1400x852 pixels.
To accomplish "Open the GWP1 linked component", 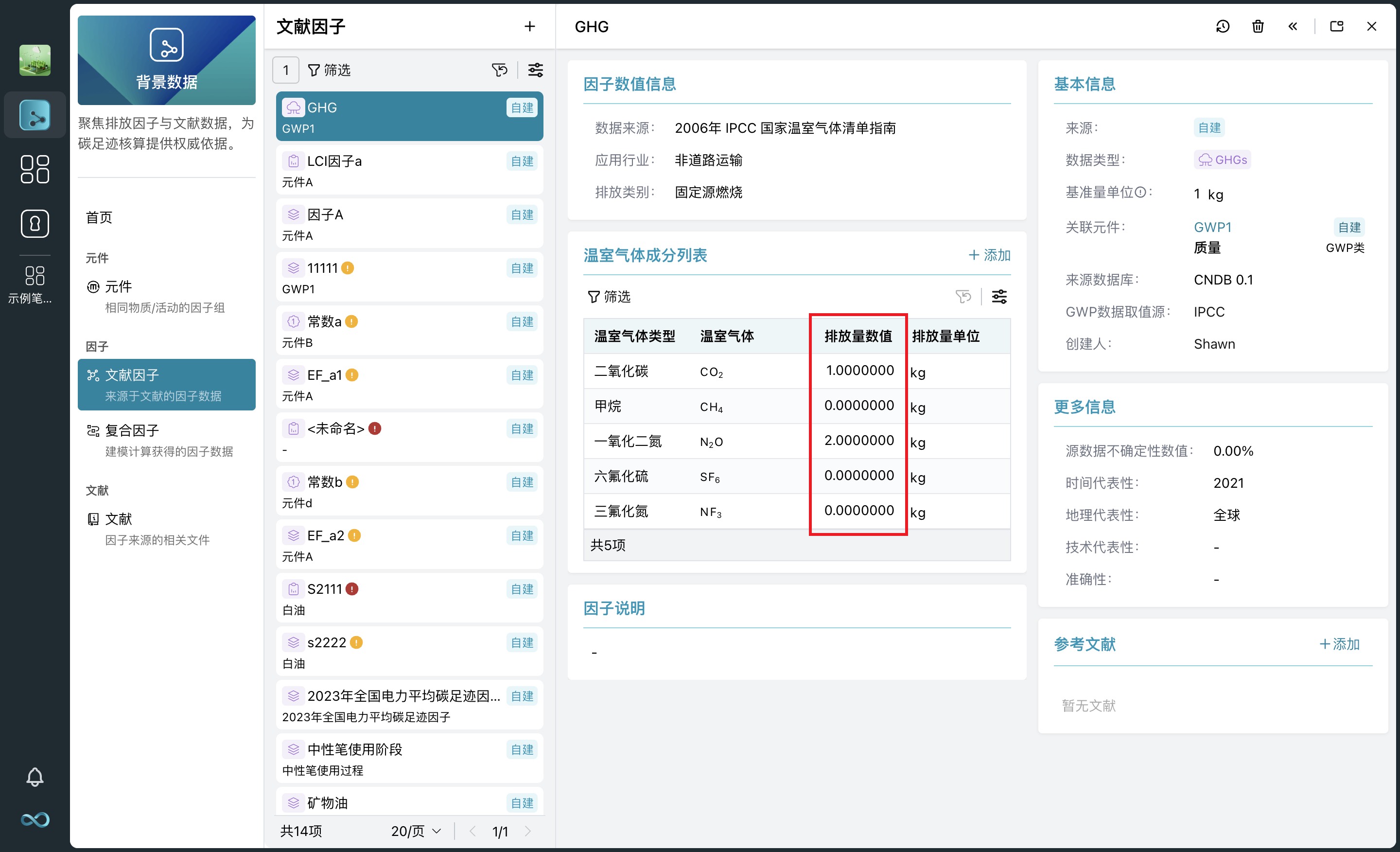I will pos(1212,228).
